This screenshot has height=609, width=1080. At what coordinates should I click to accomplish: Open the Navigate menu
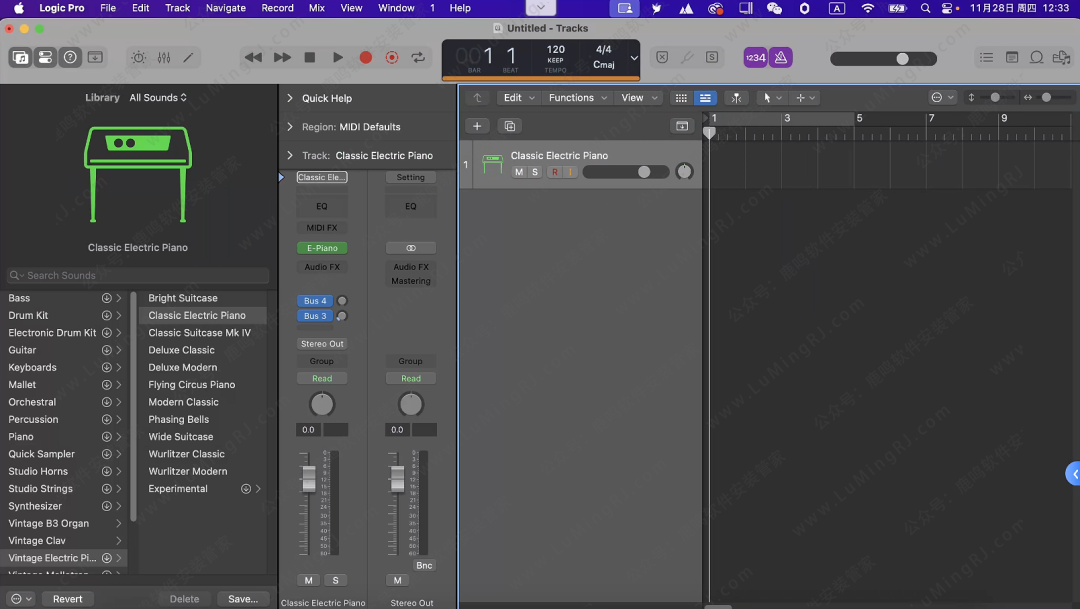point(225,8)
